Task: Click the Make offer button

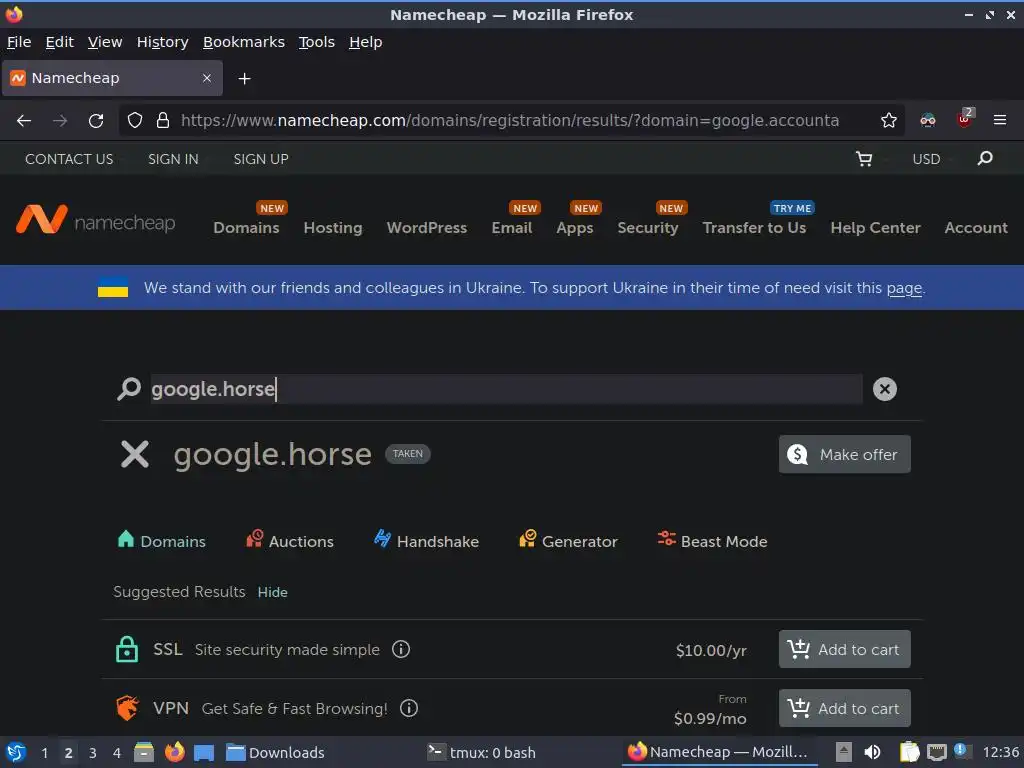Action: pyautogui.click(x=844, y=454)
